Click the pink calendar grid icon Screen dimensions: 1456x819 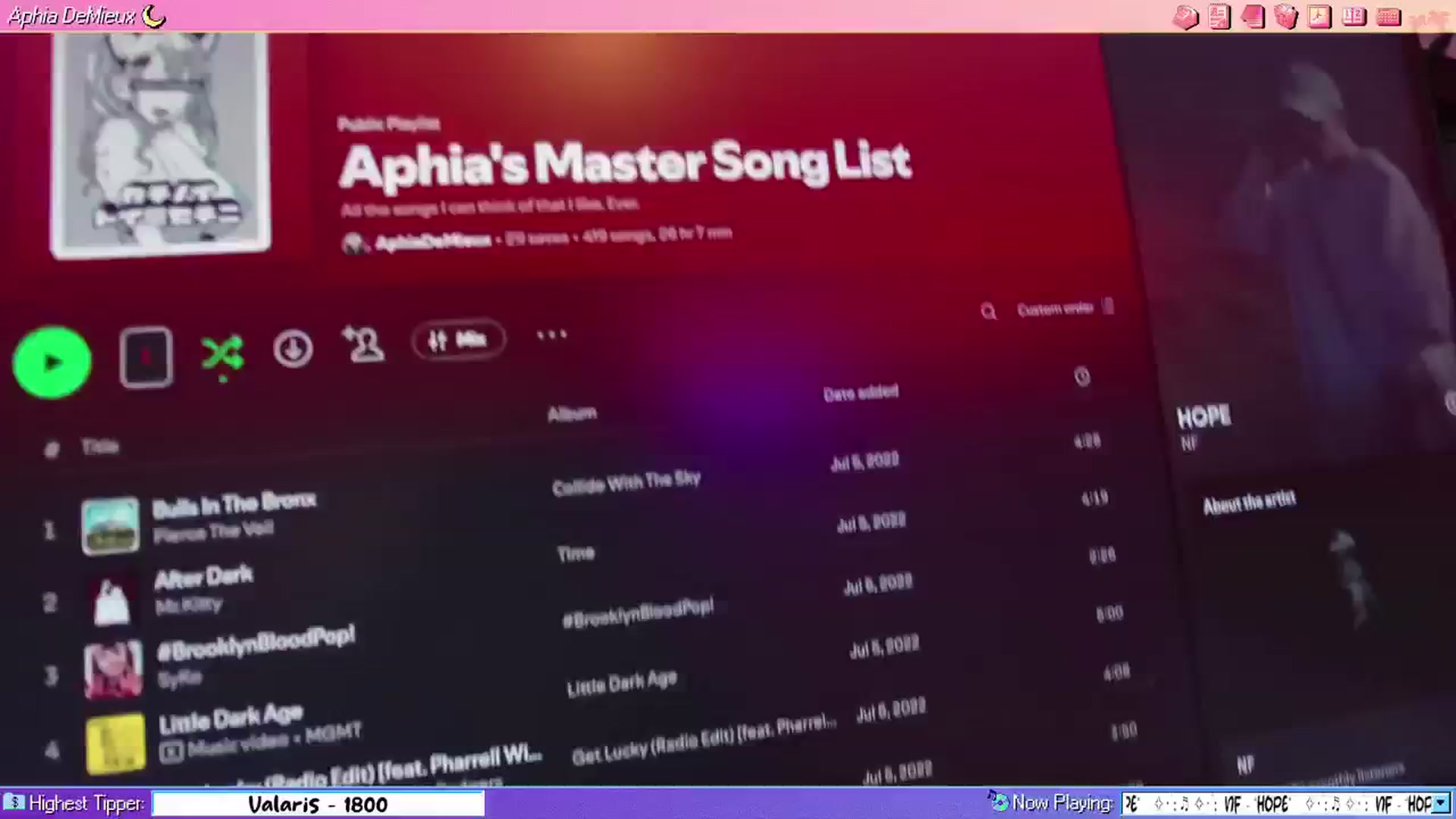1389,17
